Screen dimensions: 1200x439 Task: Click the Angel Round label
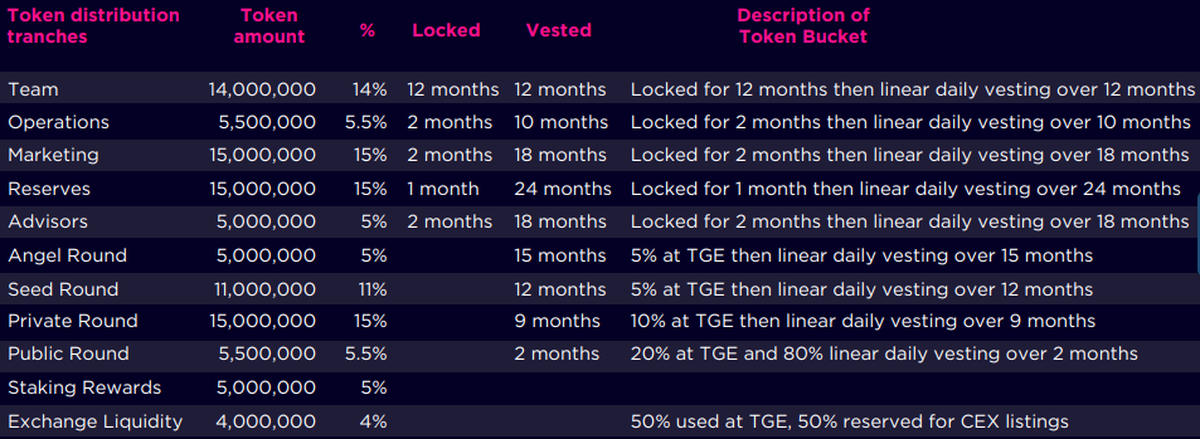[67, 255]
